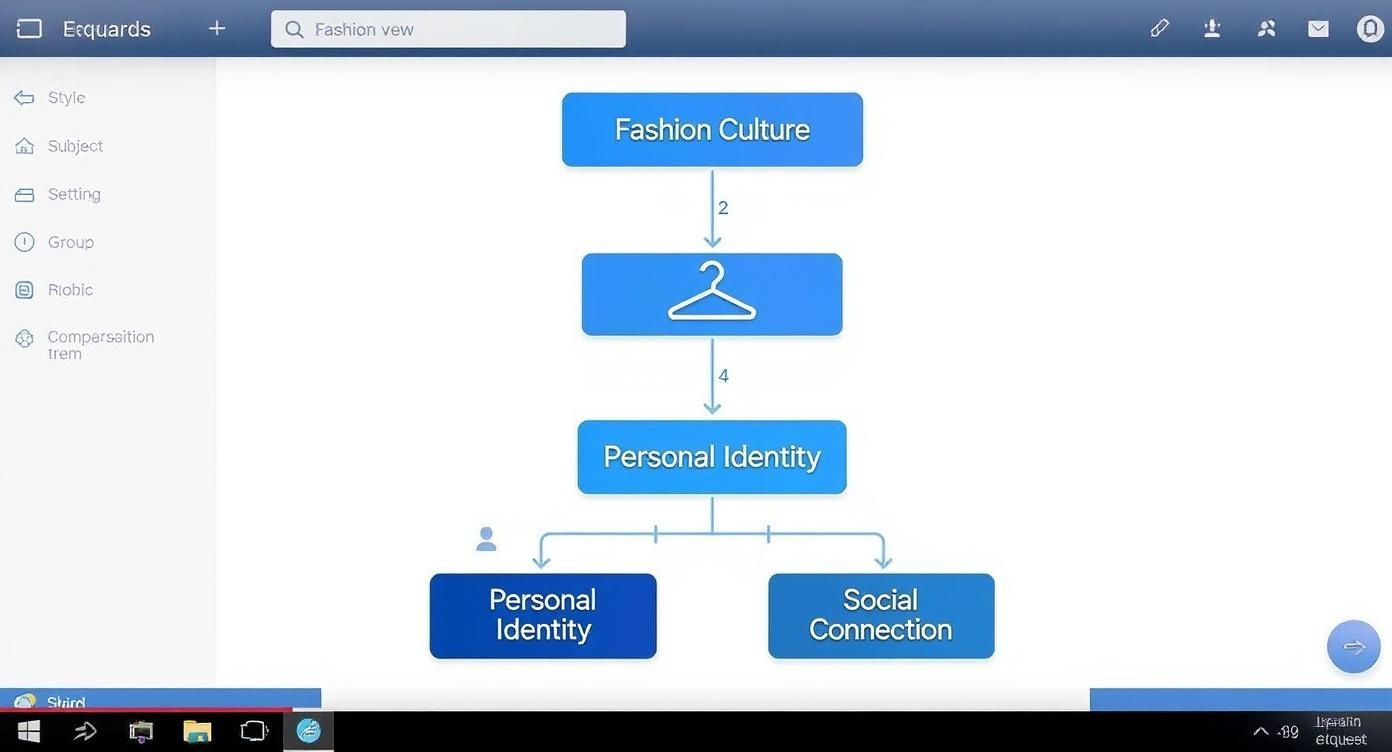This screenshot has width=1392, height=752.
Task: Click the upload icon in the toolbar
Action: click(x=1212, y=28)
